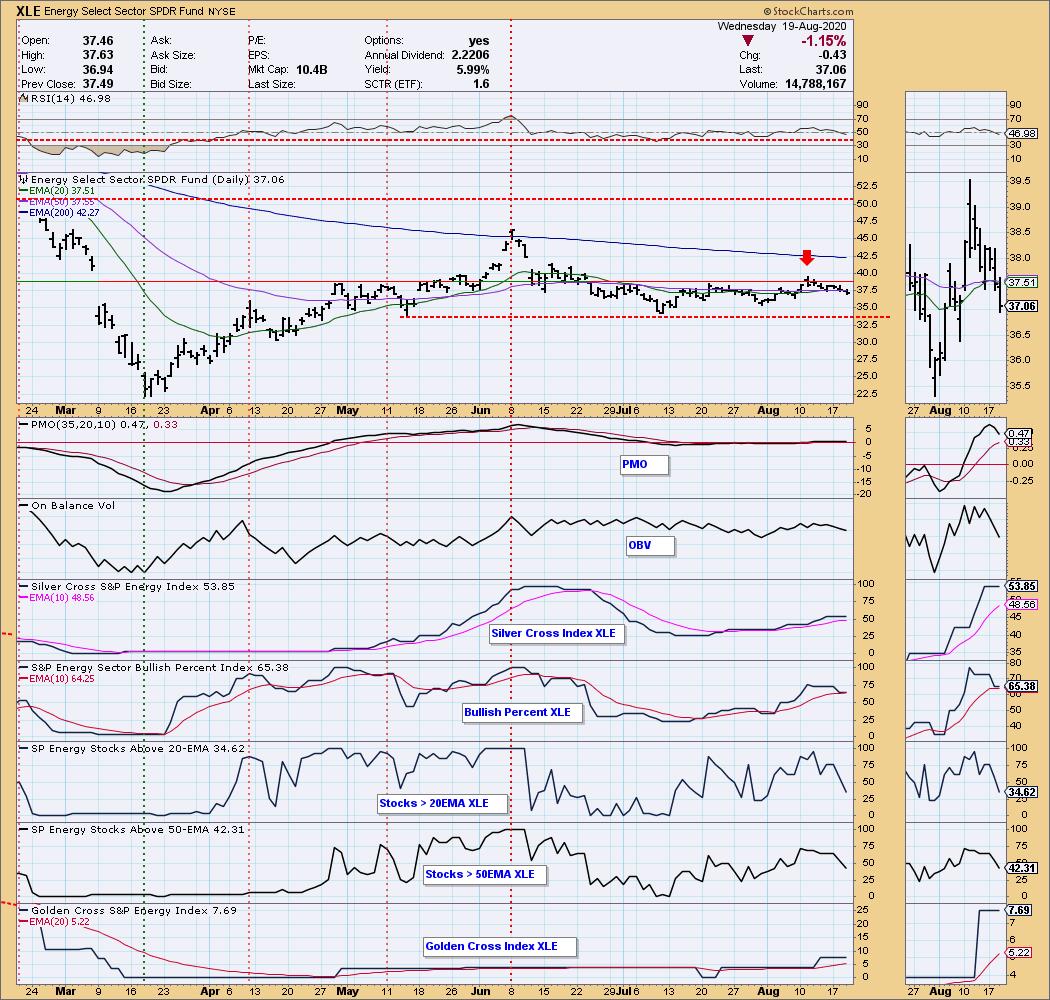Image resolution: width=1050 pixels, height=1000 pixels.
Task: Click the 'Stocks > 20EMA XLE' annotation box
Action: (442, 803)
